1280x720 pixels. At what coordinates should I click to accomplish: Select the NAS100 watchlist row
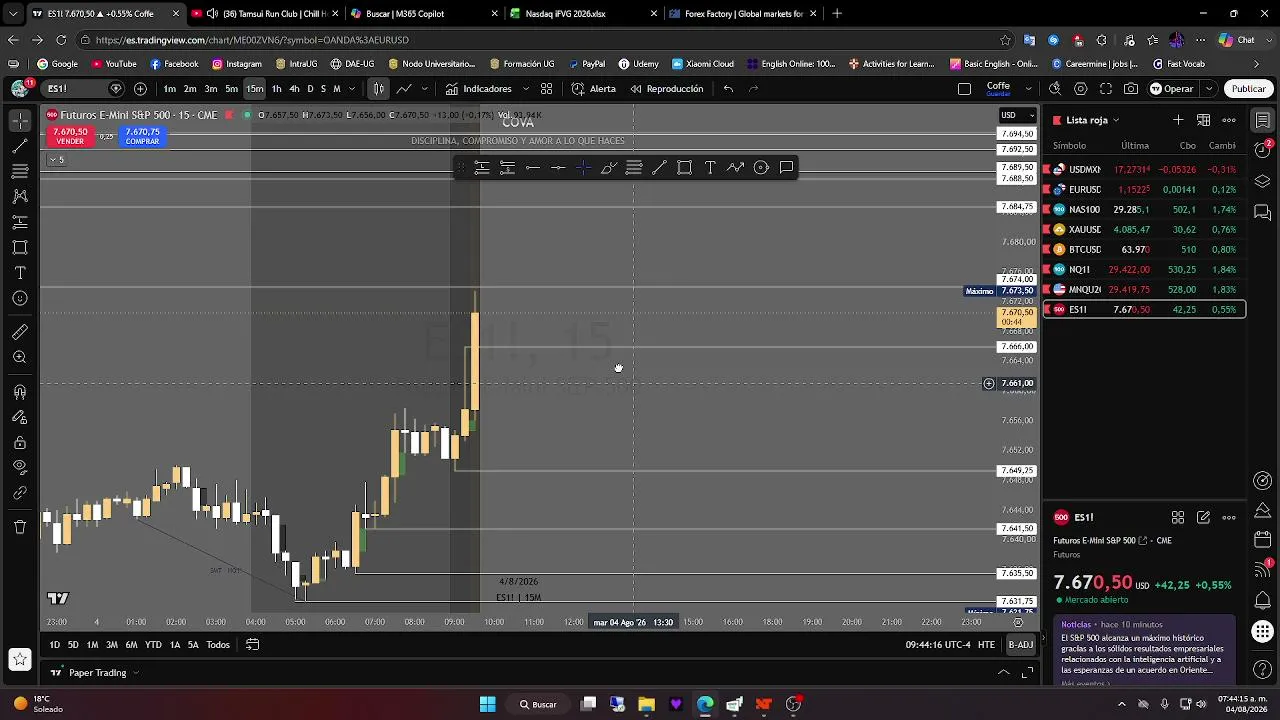pyautogui.click(x=1145, y=210)
